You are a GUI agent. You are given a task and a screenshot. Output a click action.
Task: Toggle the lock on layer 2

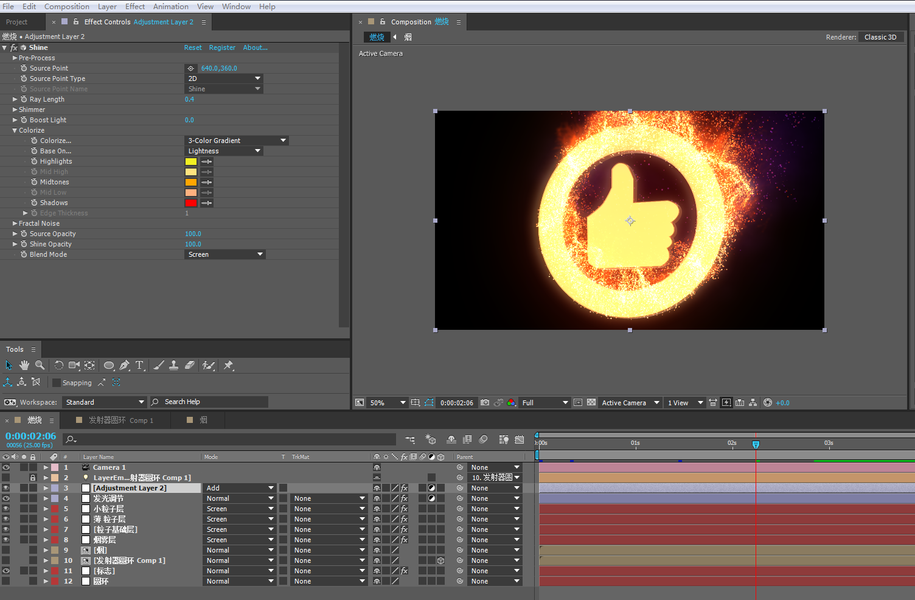[x=33, y=477]
